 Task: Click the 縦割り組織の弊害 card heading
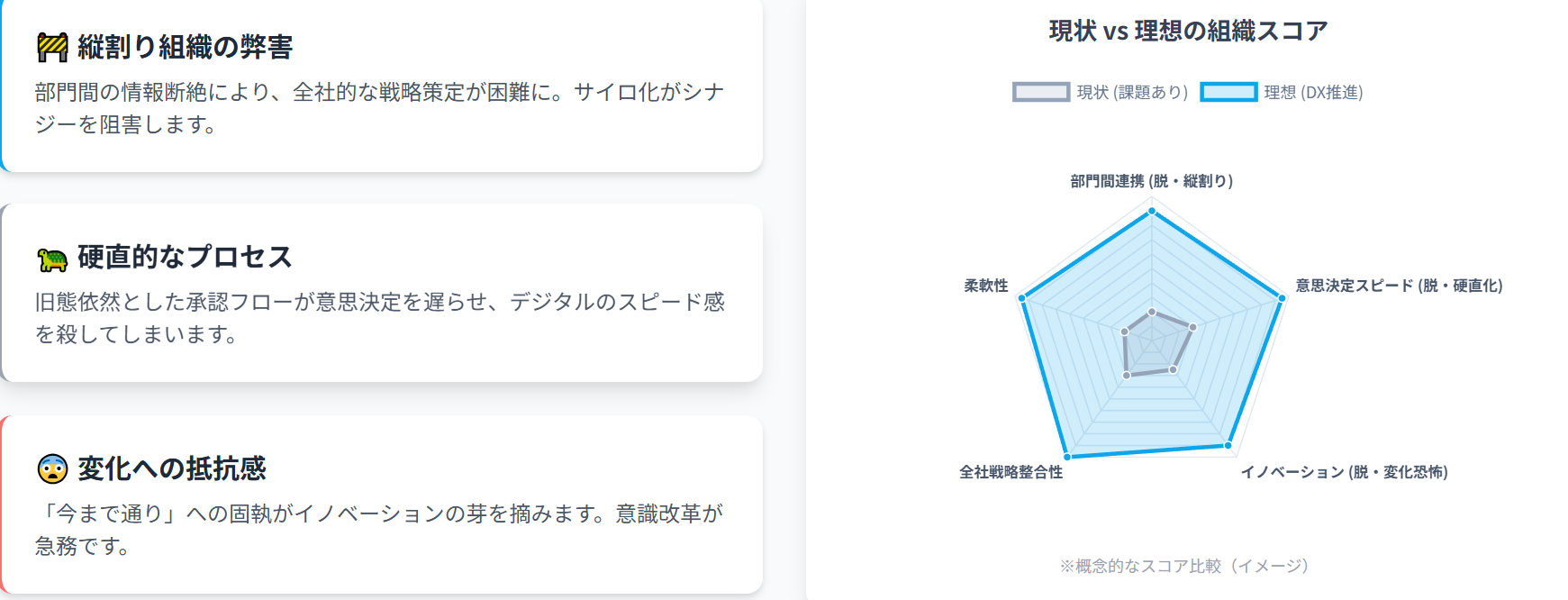click(x=185, y=47)
